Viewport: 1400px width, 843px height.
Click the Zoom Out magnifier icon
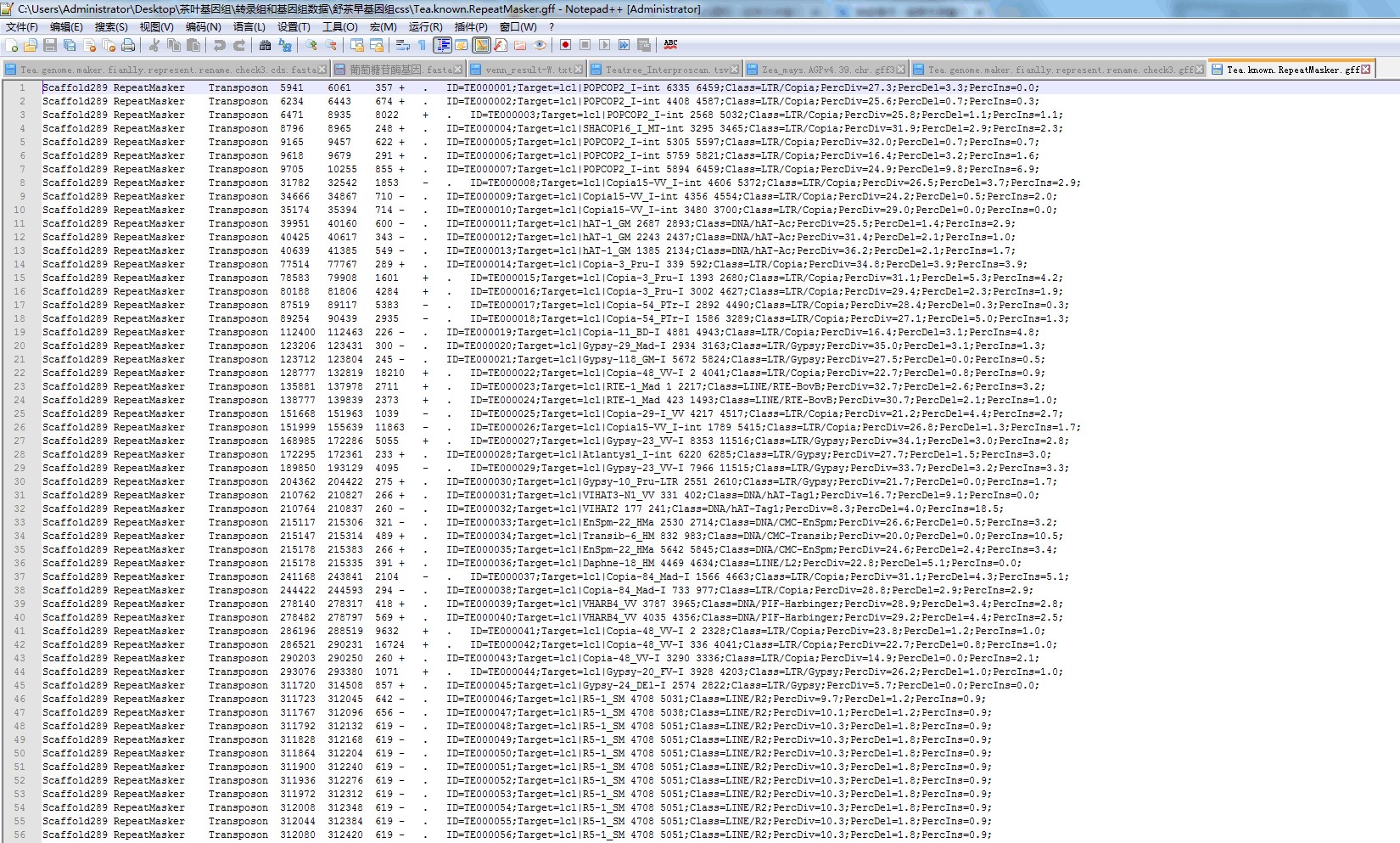click(331, 45)
